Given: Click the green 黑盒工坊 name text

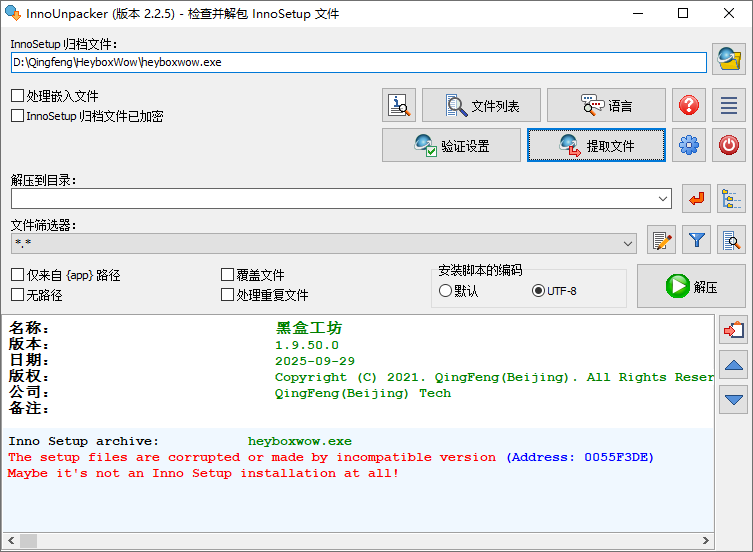Looking at the screenshot, I should pyautogui.click(x=308, y=328).
